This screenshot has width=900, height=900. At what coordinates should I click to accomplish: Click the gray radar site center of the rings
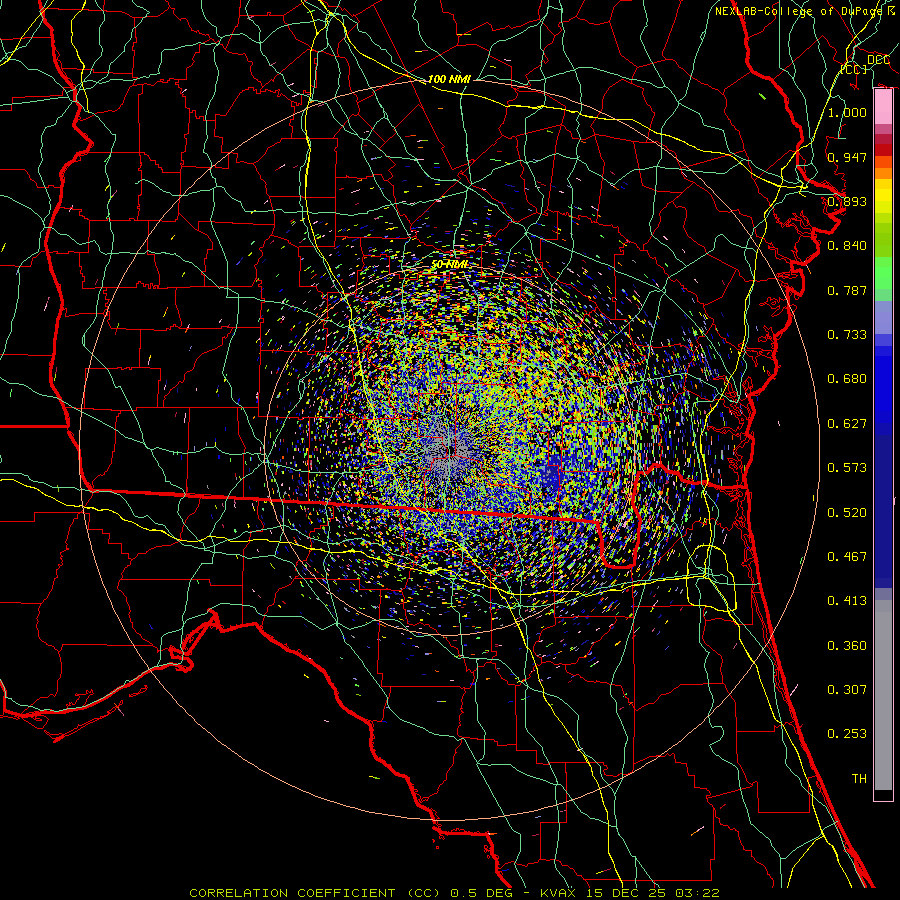(x=450, y=451)
